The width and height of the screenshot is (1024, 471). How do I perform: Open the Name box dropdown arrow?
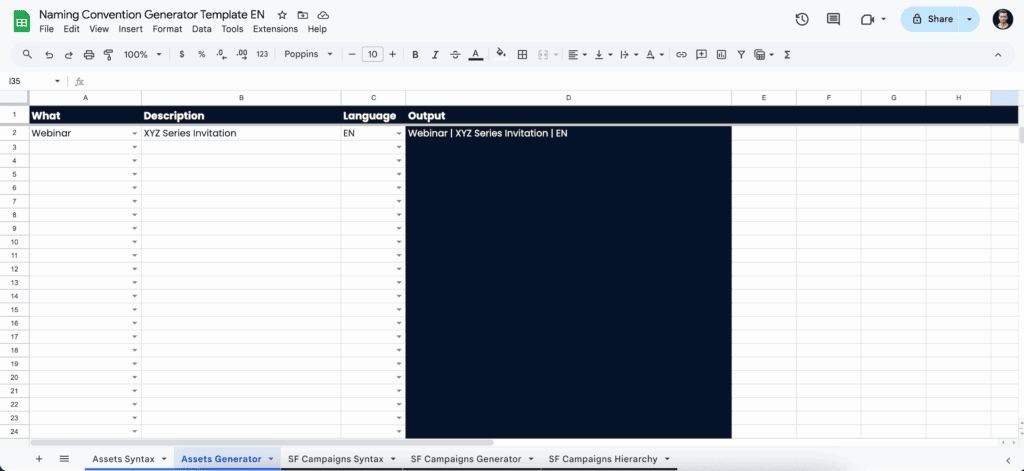tap(57, 82)
